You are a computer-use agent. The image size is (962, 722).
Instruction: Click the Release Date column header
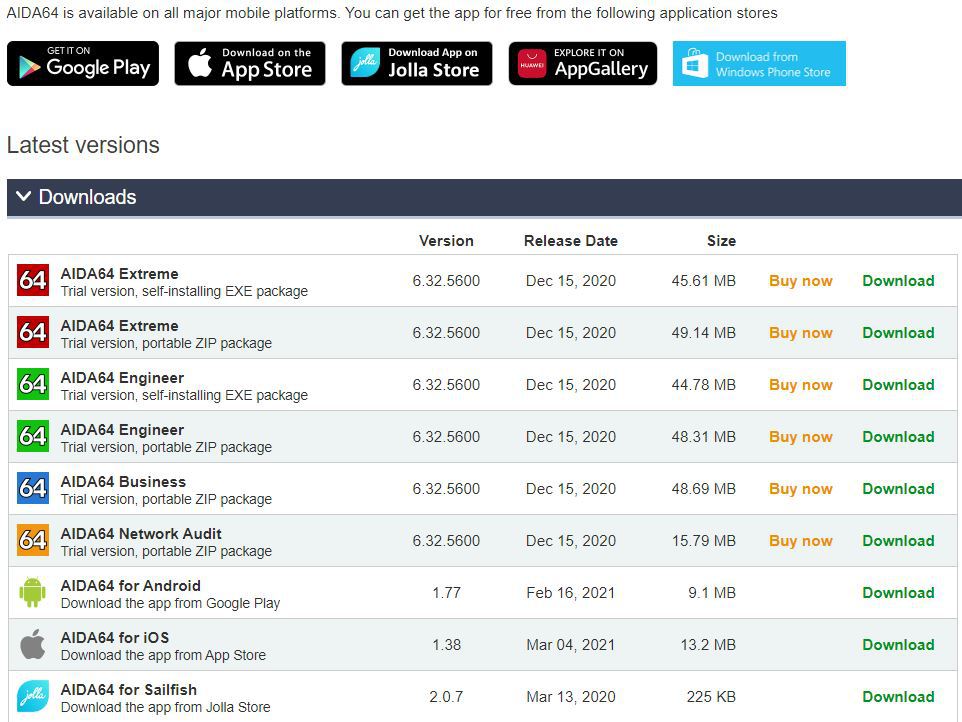pos(571,240)
